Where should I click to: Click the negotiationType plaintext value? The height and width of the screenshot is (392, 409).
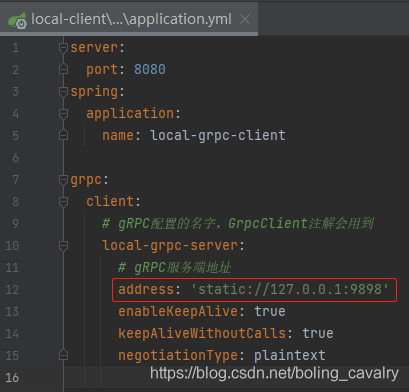(x=290, y=356)
